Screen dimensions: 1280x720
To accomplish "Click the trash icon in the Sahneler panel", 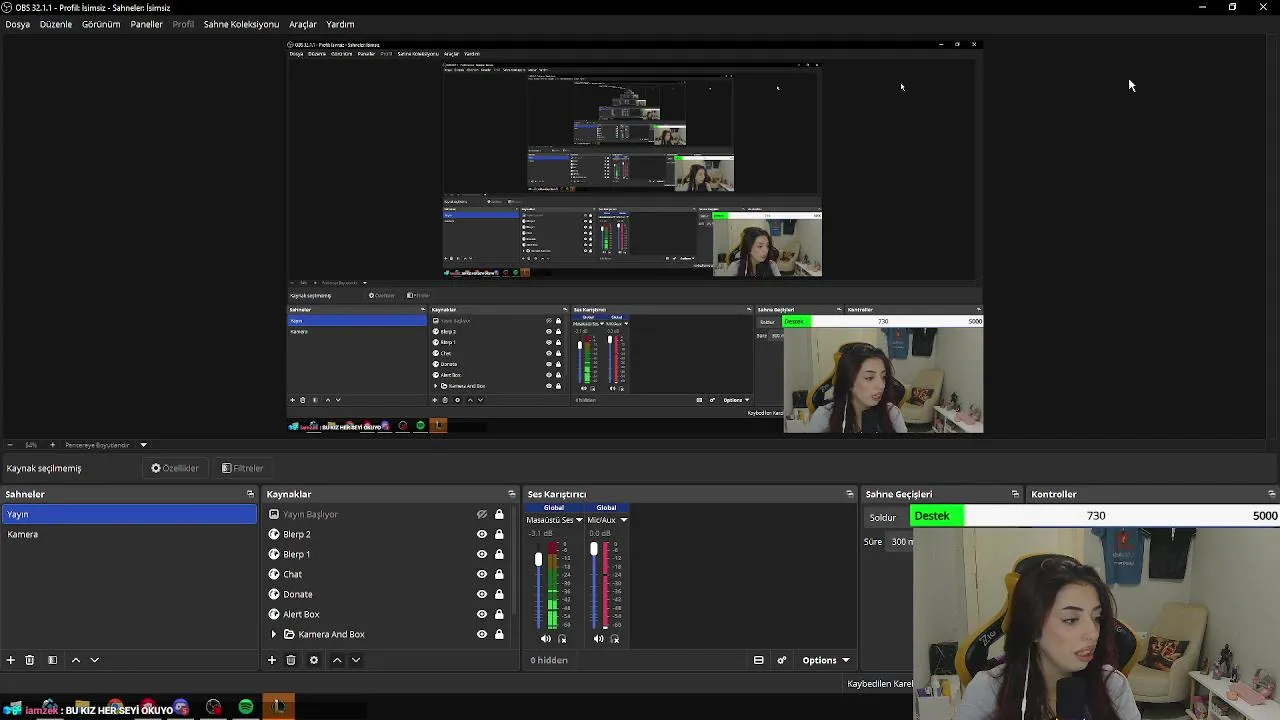I will 29,660.
